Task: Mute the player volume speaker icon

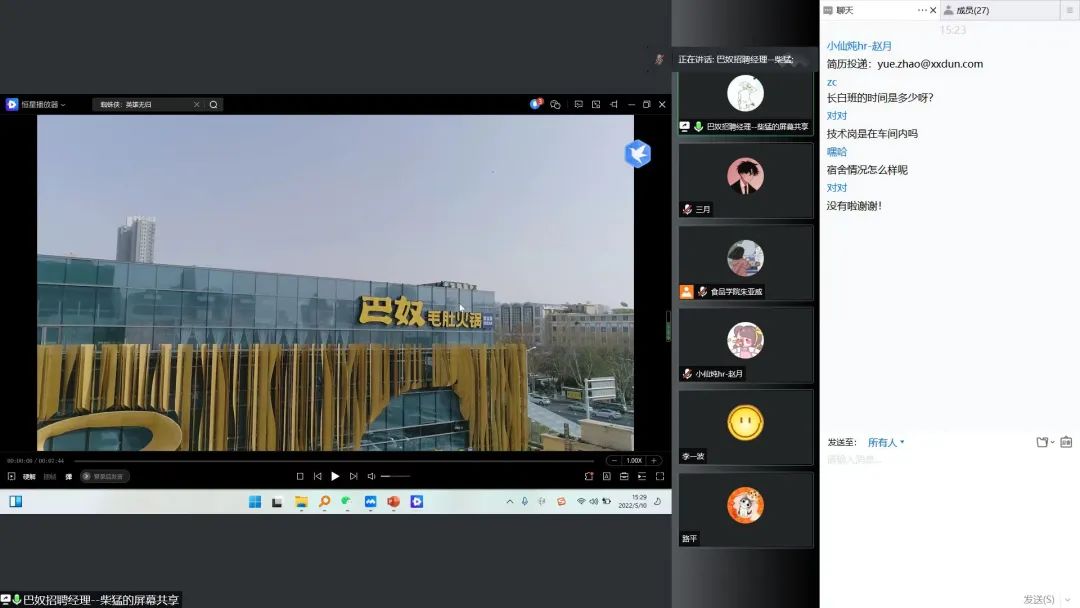Action: [x=371, y=476]
